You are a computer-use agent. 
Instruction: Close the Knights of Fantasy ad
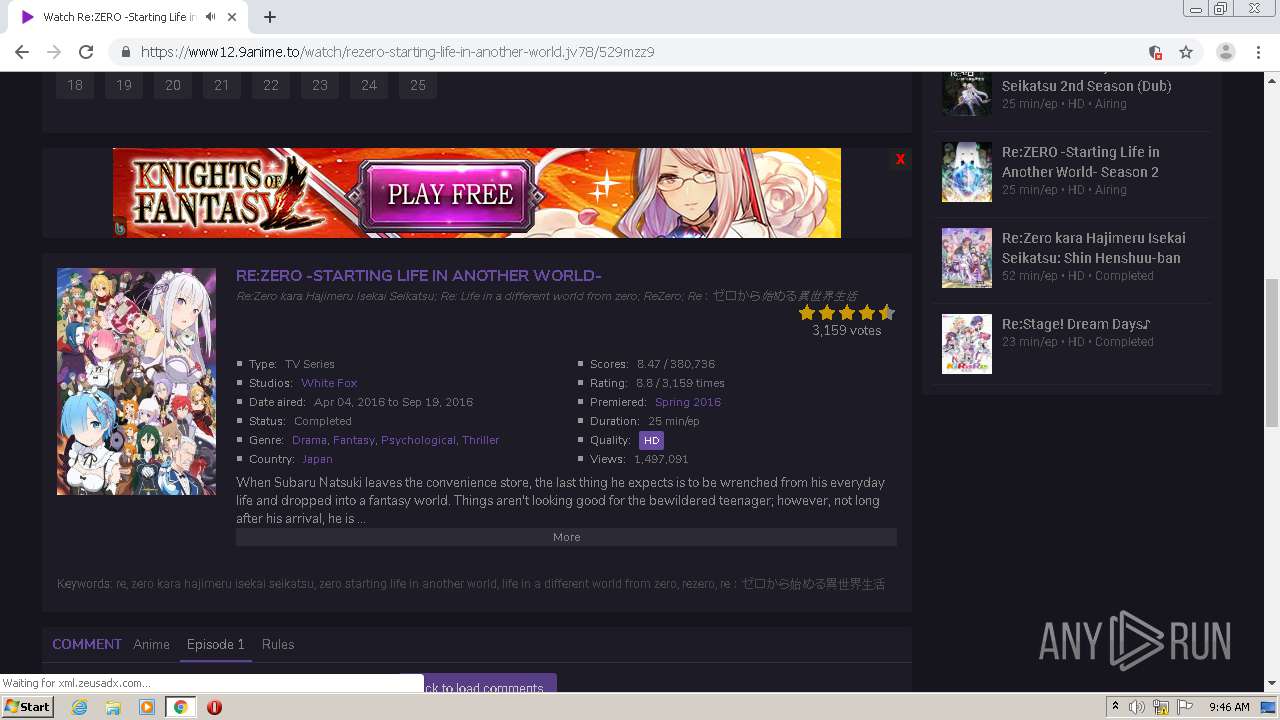[x=900, y=159]
